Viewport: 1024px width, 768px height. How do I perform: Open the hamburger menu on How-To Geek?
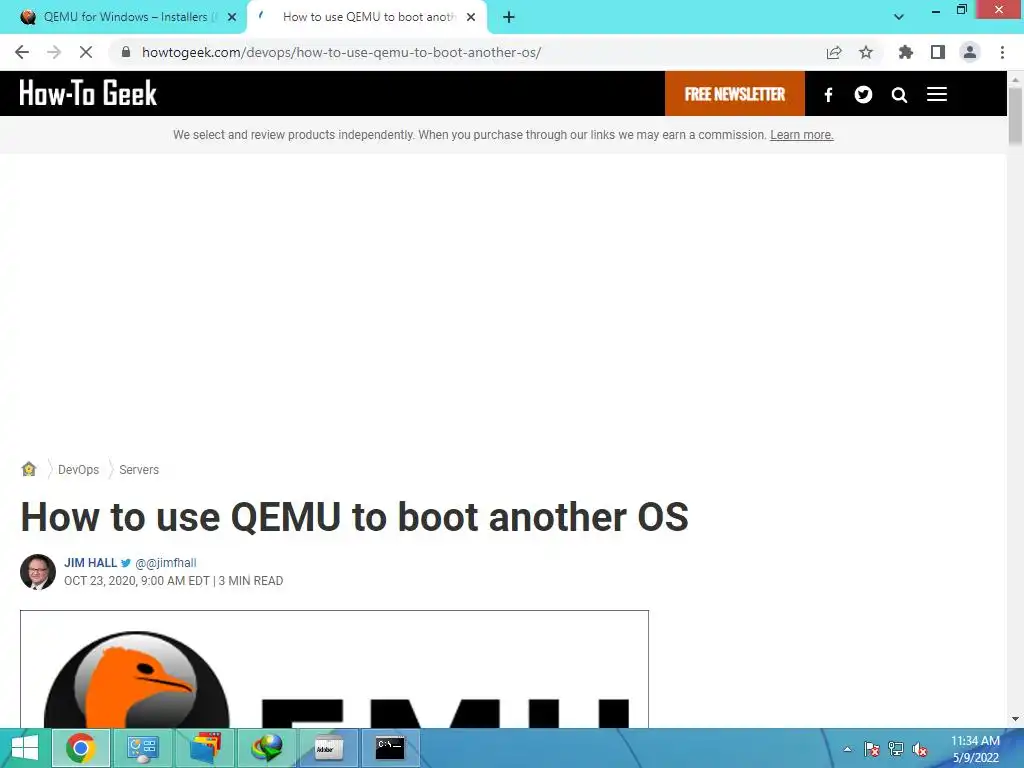936,94
